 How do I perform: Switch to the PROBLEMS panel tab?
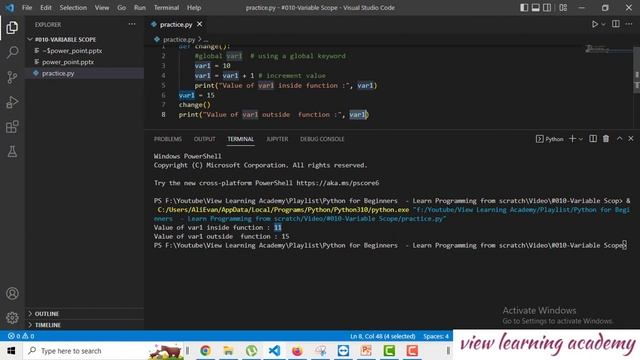click(168, 139)
